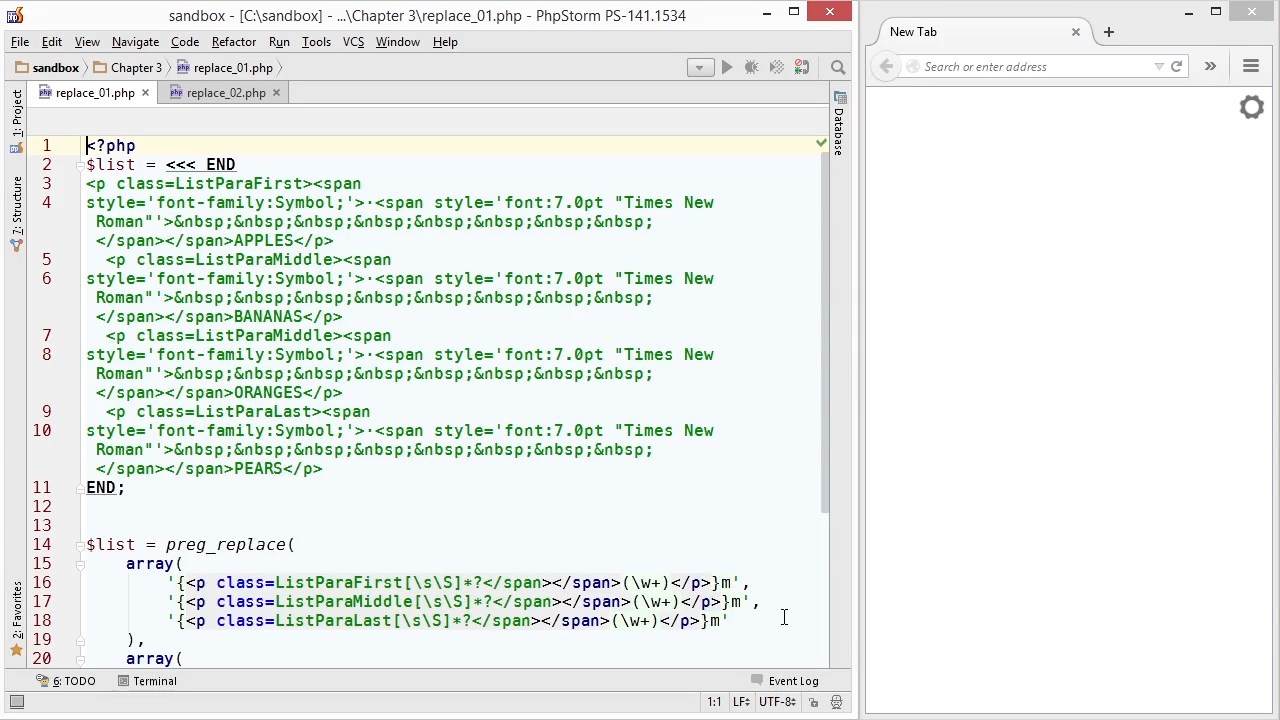Viewport: 1280px width, 720px height.
Task: Click sandbox breadcrumb in navigation bar
Action: click(47, 68)
